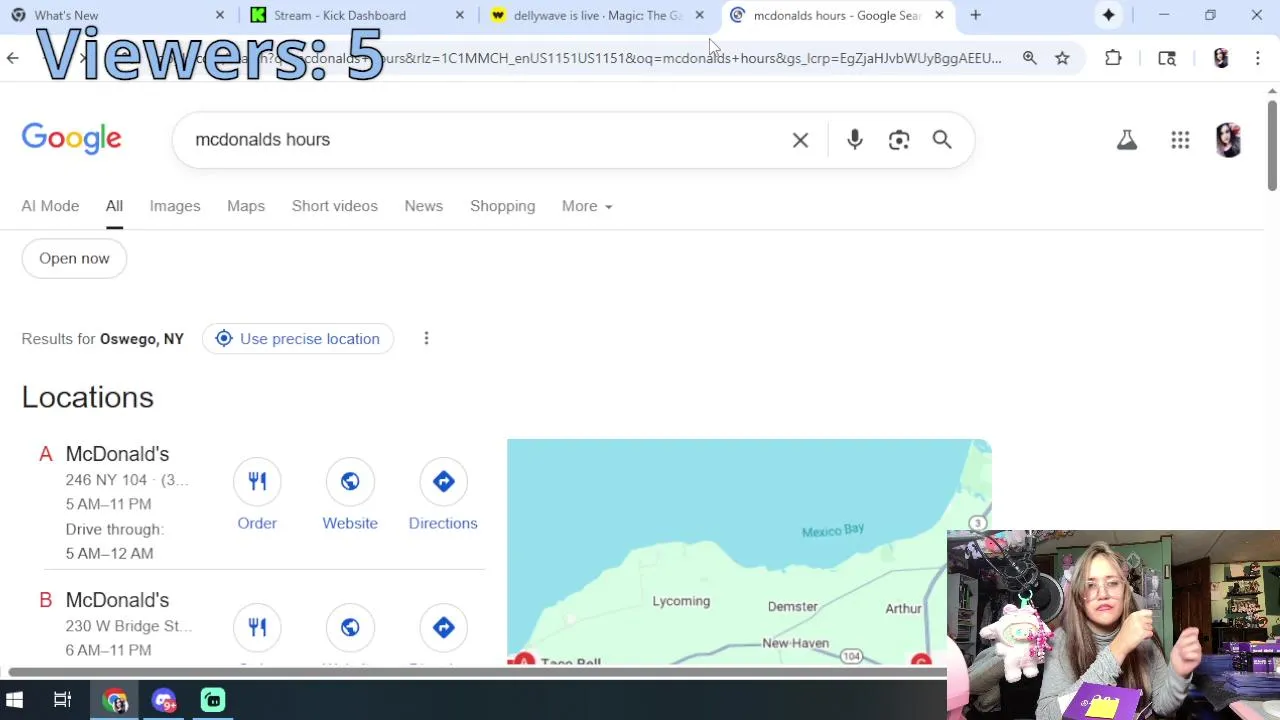Select the Maps search tab
The height and width of the screenshot is (720, 1280).
click(246, 206)
